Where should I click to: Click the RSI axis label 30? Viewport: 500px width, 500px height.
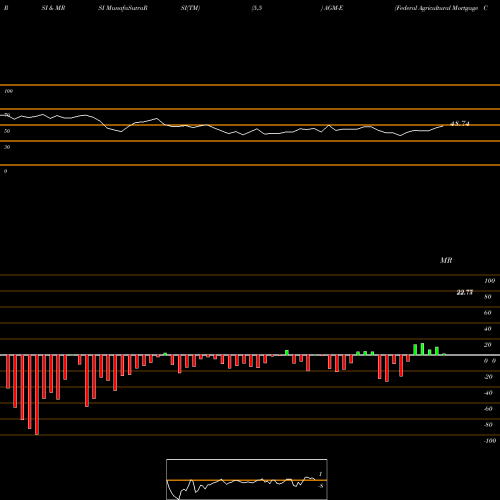click(x=7, y=147)
